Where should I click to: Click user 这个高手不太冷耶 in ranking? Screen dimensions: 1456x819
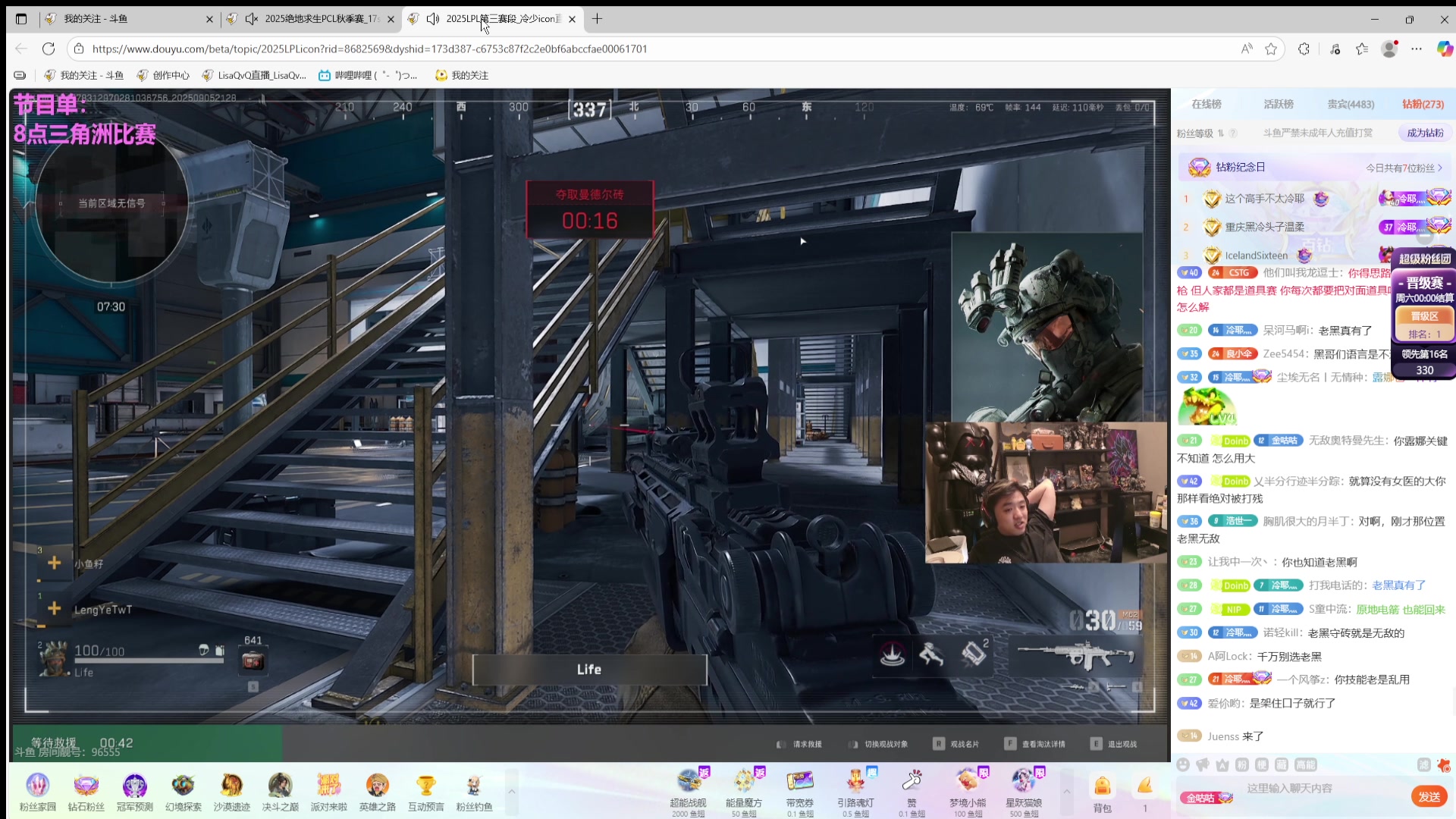pyautogui.click(x=1264, y=199)
